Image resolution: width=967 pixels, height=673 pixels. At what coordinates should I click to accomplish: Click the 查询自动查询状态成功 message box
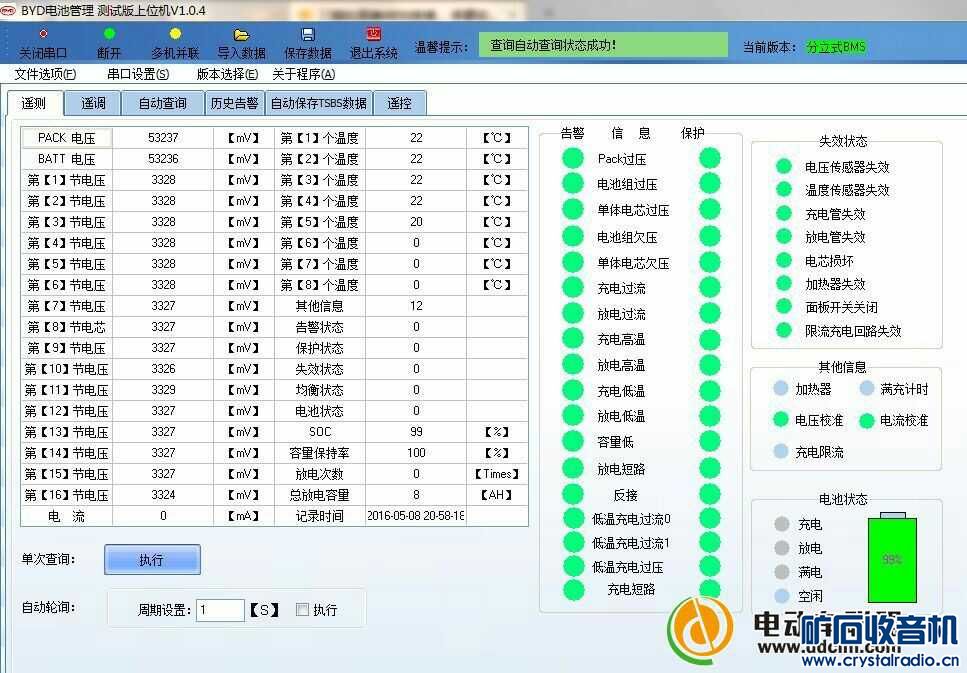(603, 45)
